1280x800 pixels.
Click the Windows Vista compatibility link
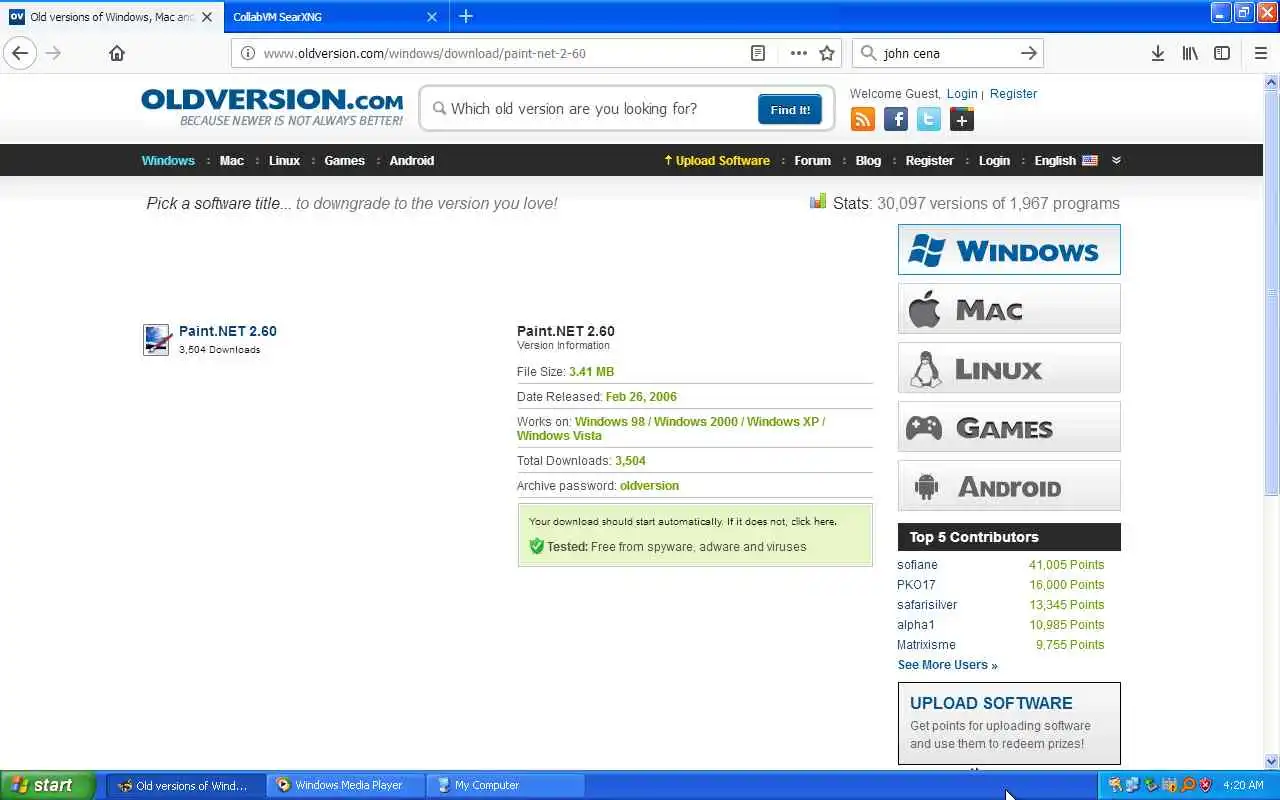coord(559,436)
